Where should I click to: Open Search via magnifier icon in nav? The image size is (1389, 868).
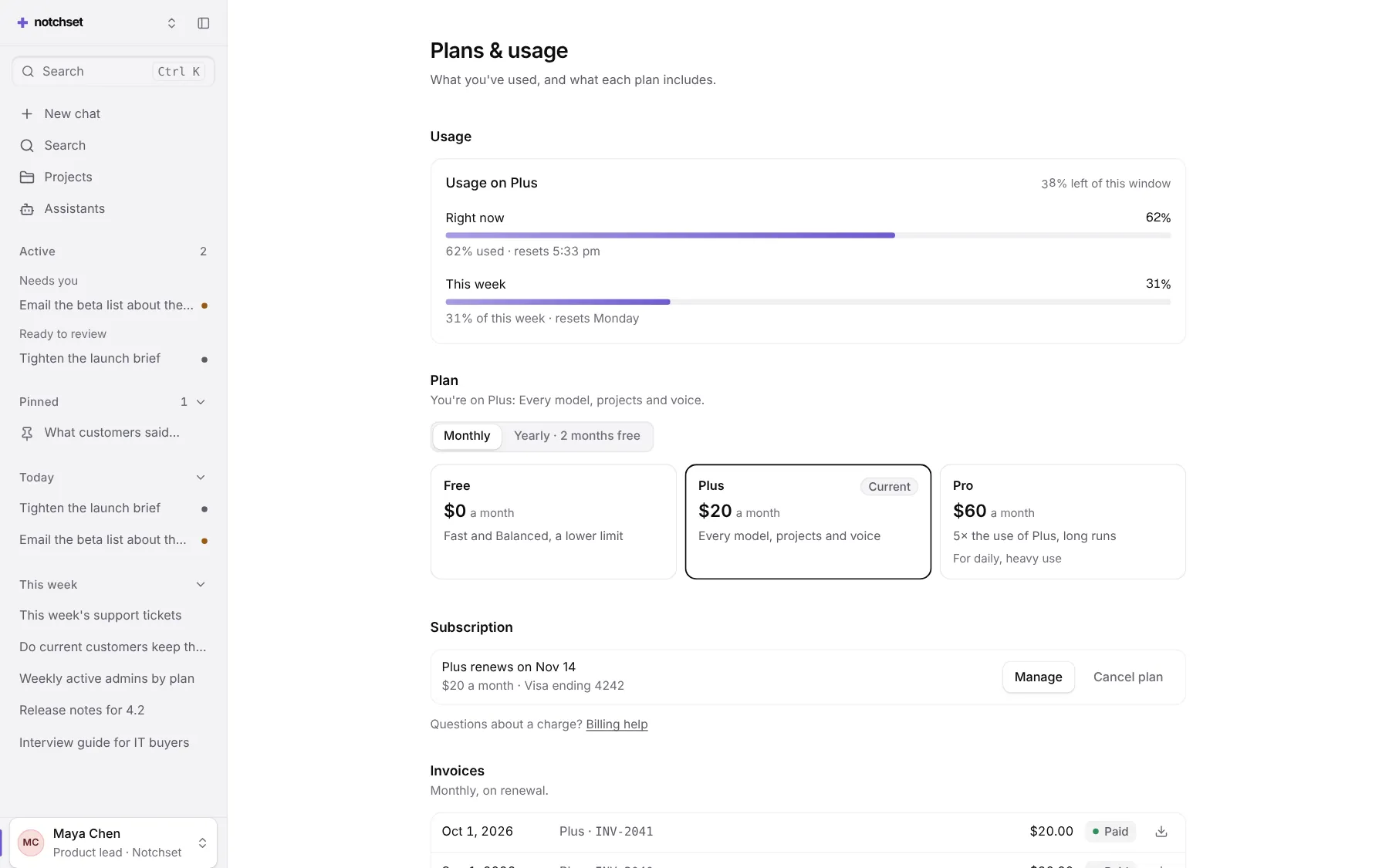point(27,146)
